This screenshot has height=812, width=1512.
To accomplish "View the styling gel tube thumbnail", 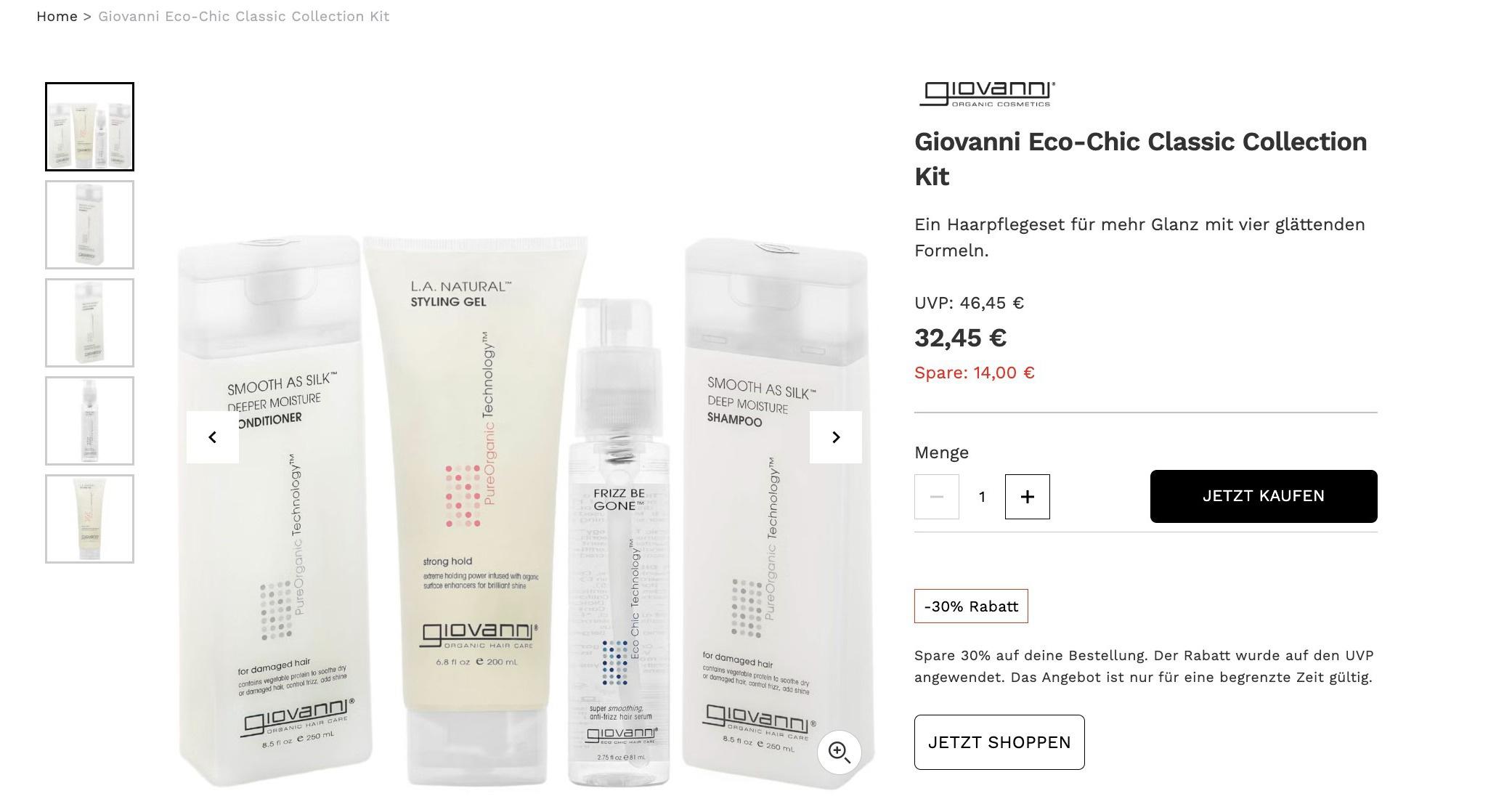I will (90, 519).
